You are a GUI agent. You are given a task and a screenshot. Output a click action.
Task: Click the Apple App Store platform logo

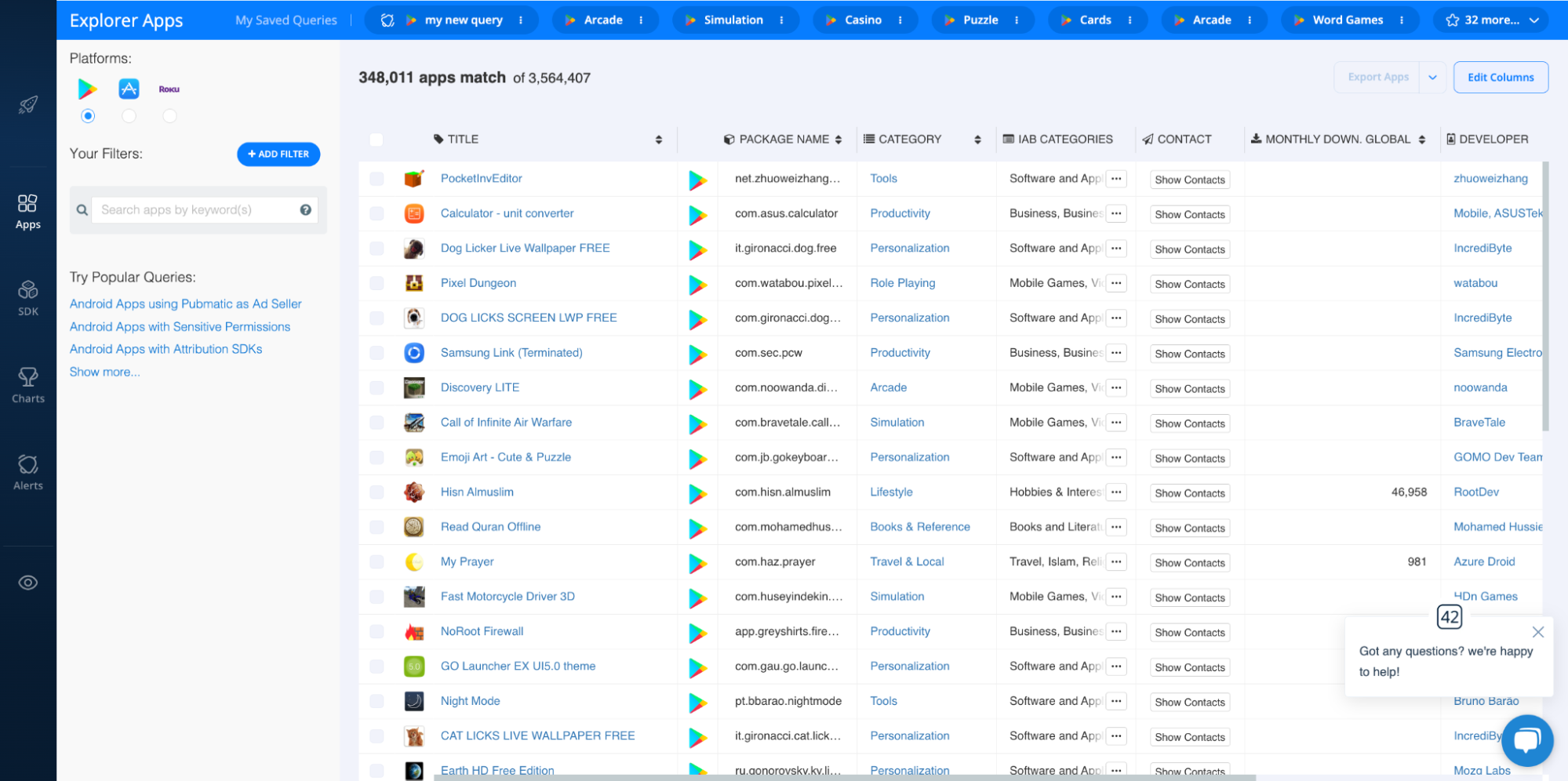129,89
